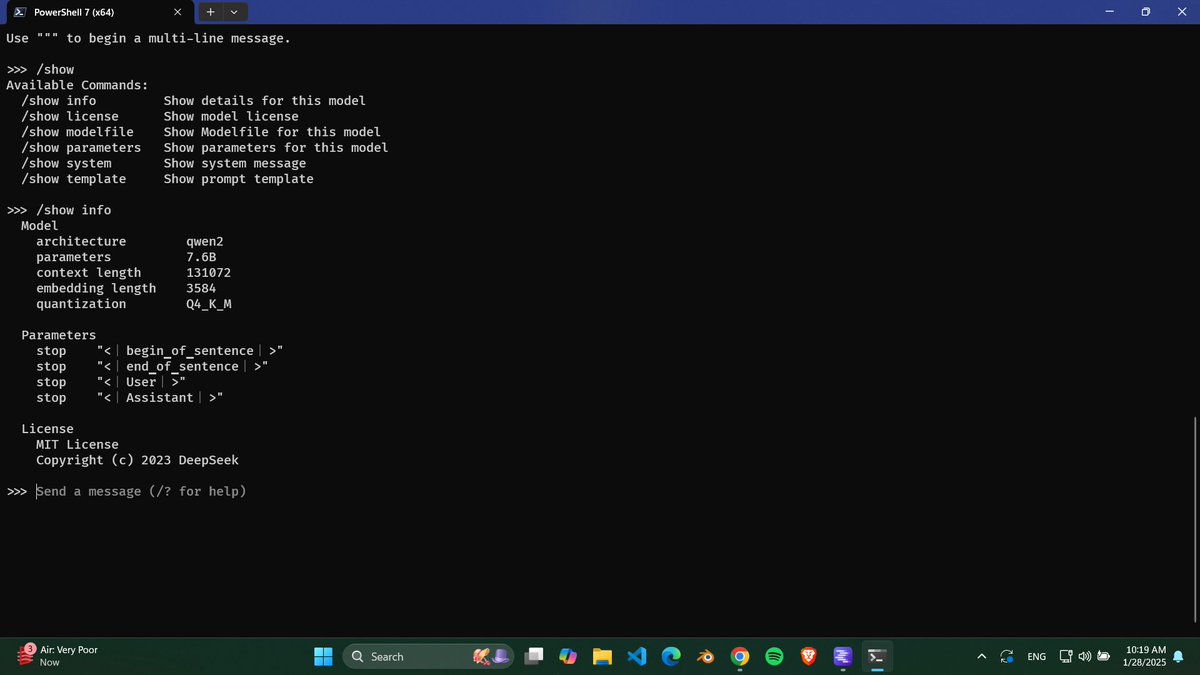
Task: Show hidden system tray icons chevron
Action: pos(983,656)
